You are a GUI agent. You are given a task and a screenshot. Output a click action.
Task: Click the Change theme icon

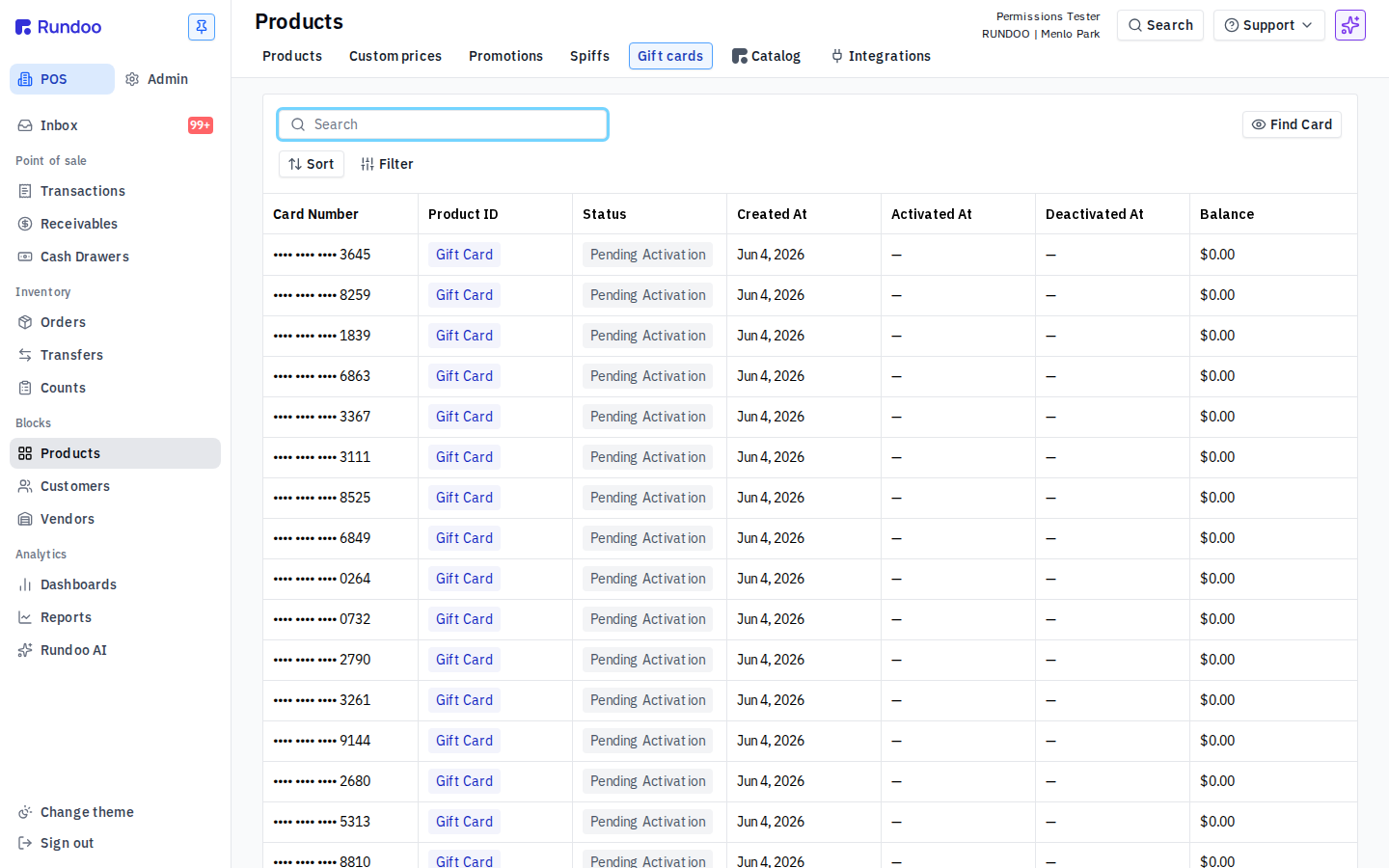(25, 812)
